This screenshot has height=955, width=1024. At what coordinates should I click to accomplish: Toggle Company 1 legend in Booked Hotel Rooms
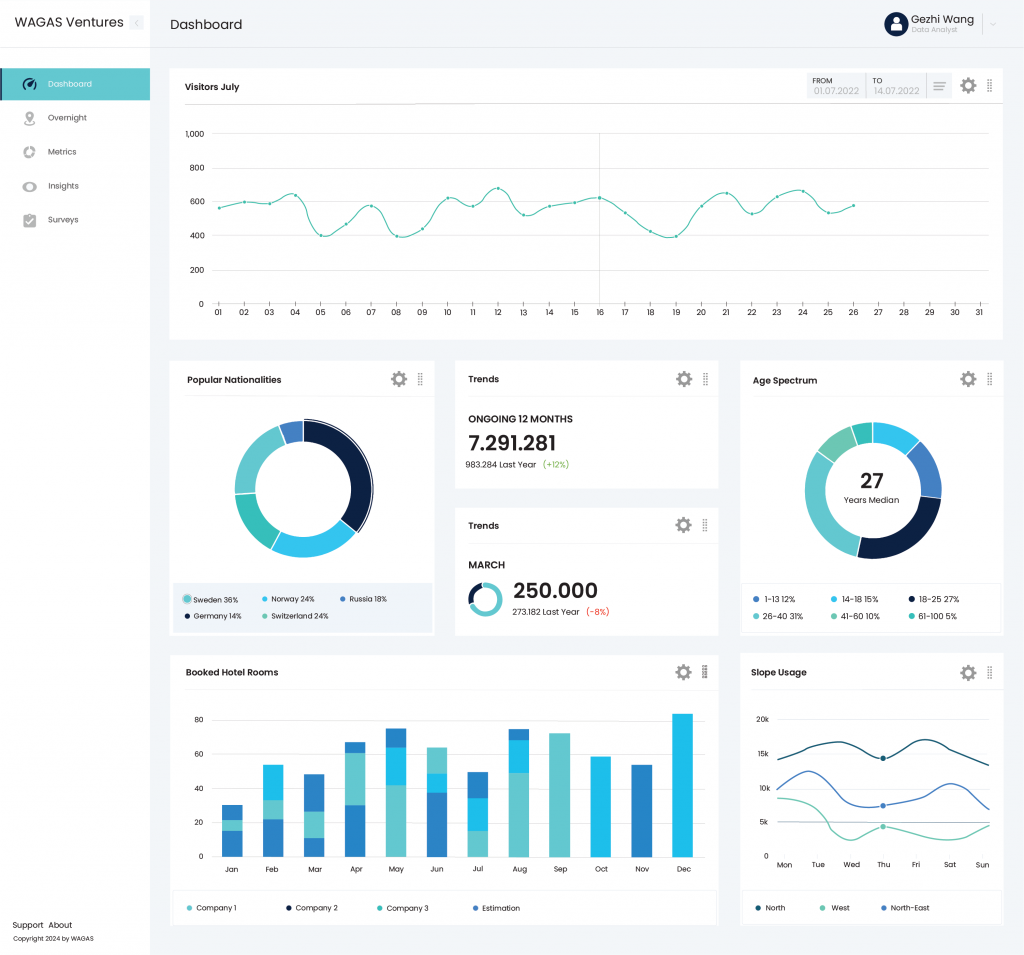pyautogui.click(x=213, y=908)
